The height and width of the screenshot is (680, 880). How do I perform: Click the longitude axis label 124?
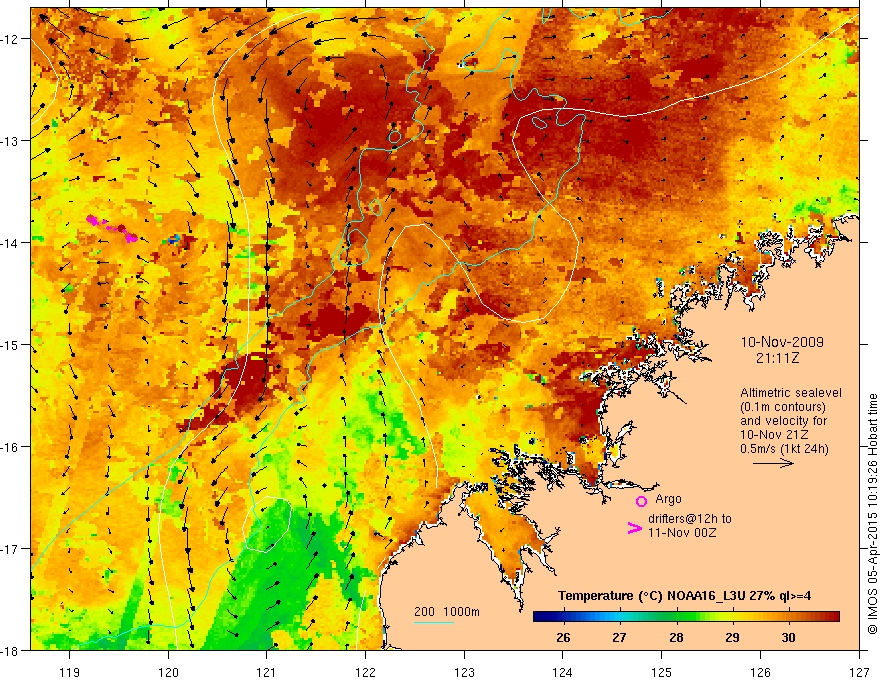563,672
